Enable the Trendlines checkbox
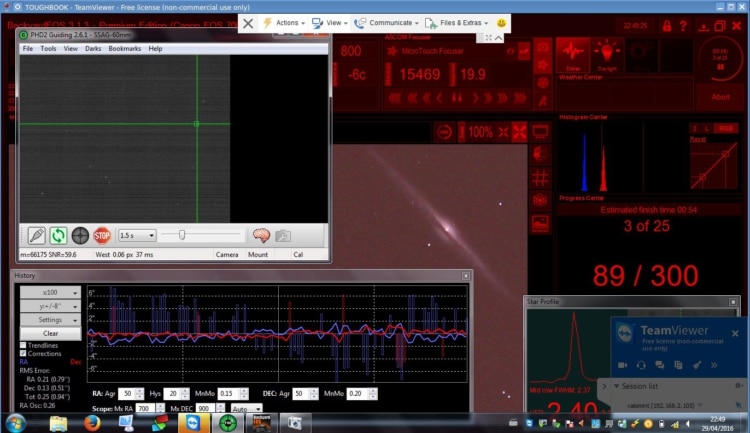This screenshot has height=433, width=750. click(23, 345)
